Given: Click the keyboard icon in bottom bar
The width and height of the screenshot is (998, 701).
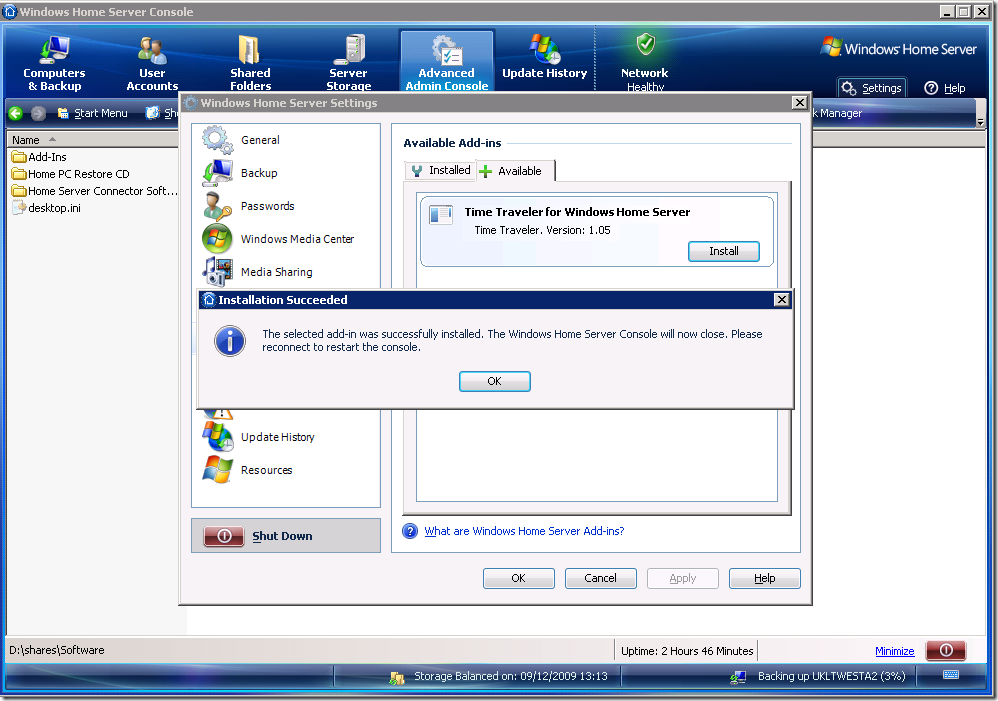Looking at the screenshot, I should (x=951, y=675).
